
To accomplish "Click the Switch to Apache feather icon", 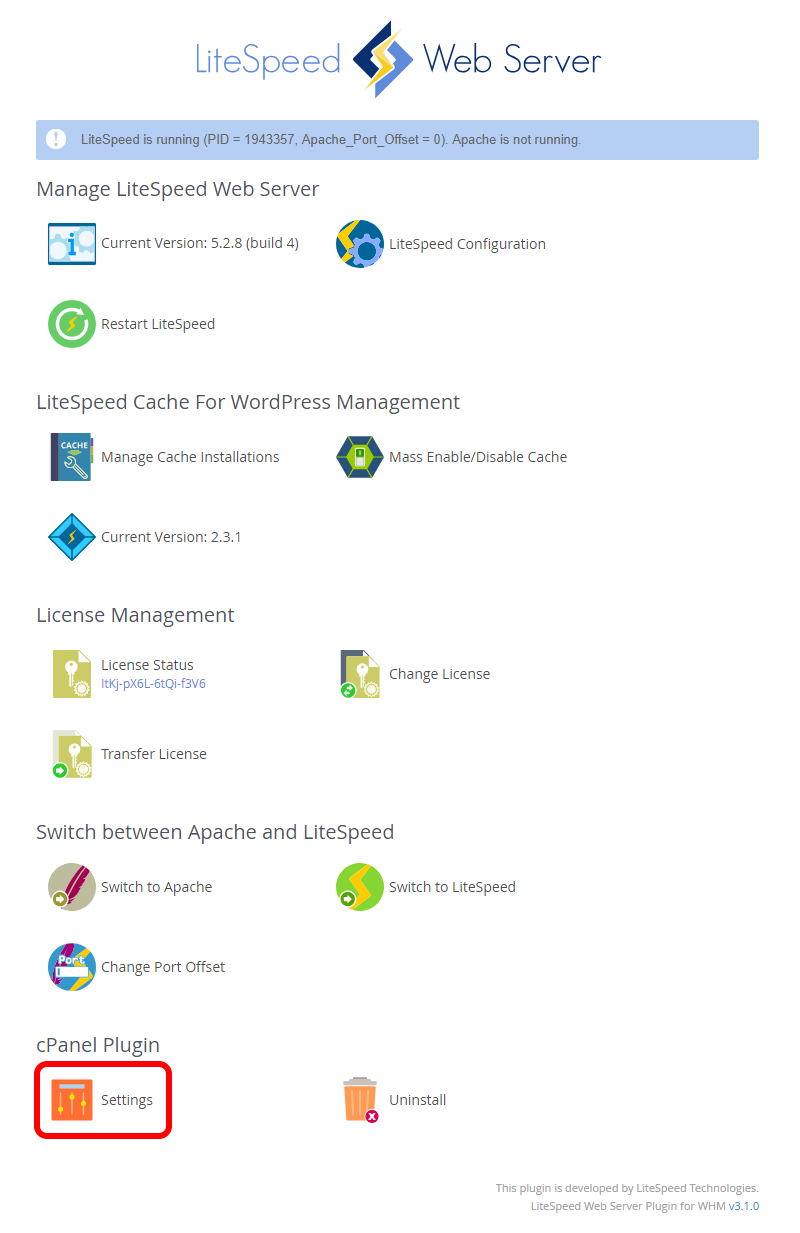I will 72,887.
